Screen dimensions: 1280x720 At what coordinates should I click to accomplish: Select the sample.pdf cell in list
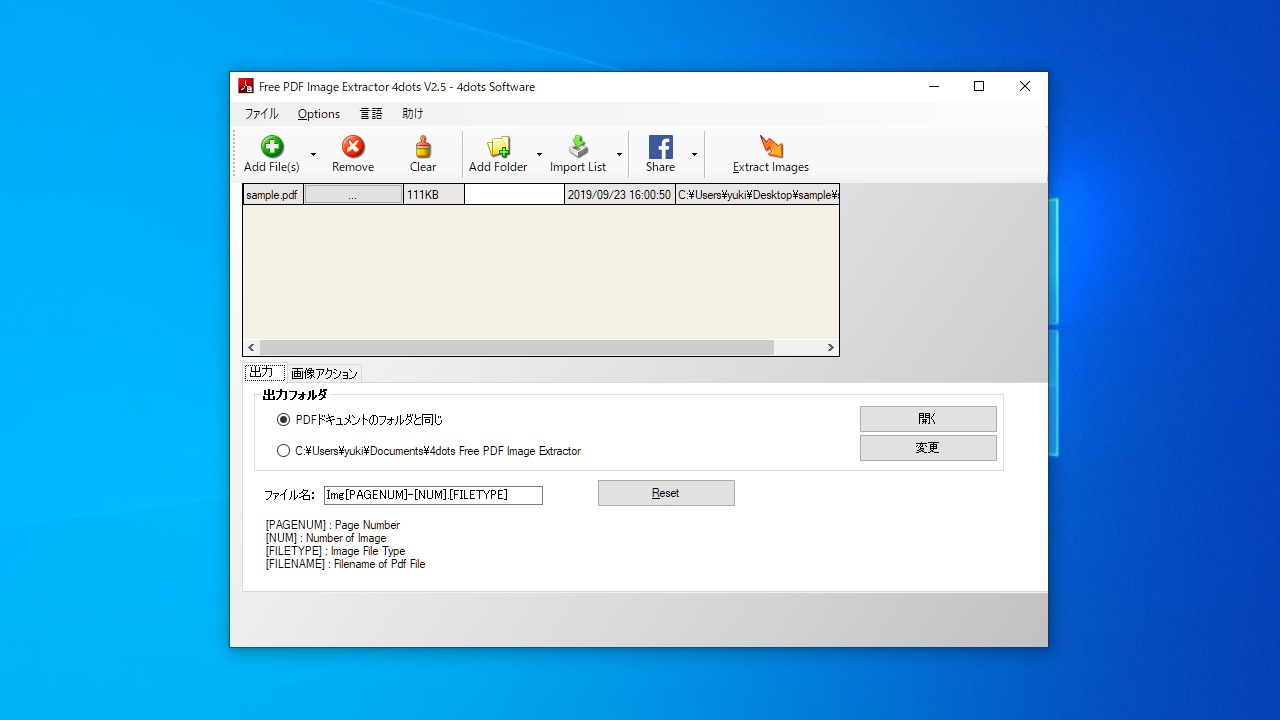tap(273, 195)
